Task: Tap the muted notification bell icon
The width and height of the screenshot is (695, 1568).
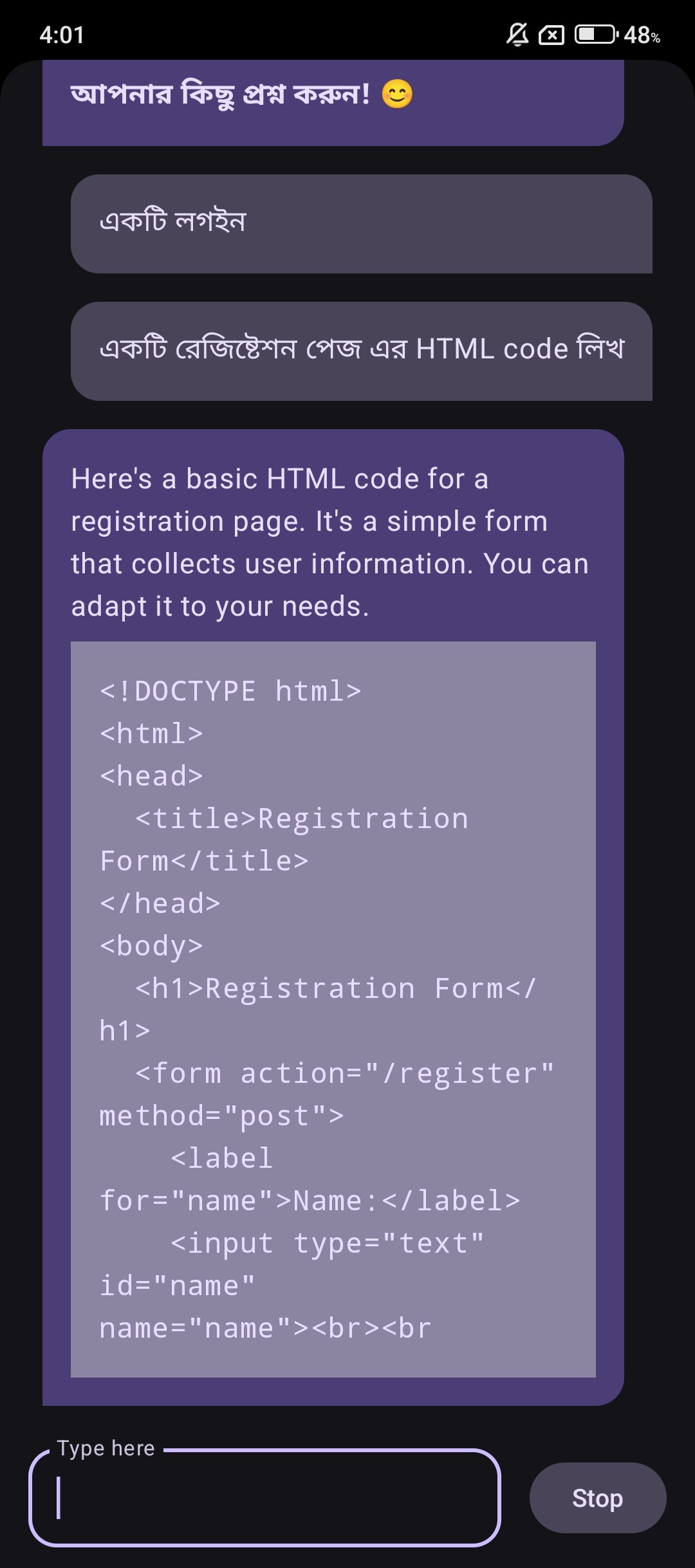Action: tap(517, 34)
